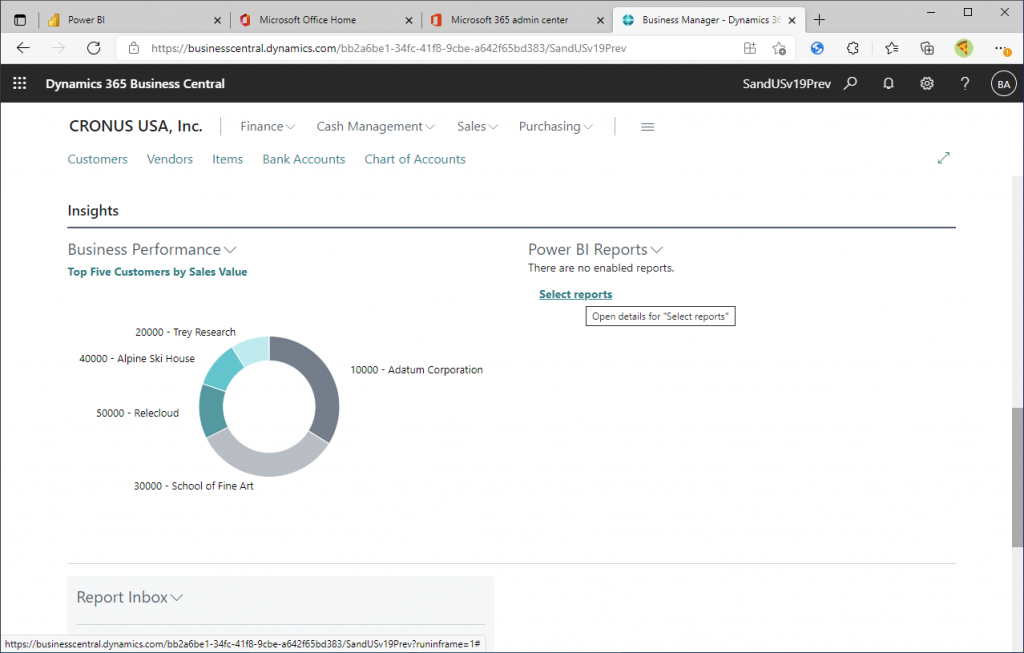Select the Business Manager - Dynamics 365 tab
Image resolution: width=1024 pixels, height=653 pixels.
point(709,20)
